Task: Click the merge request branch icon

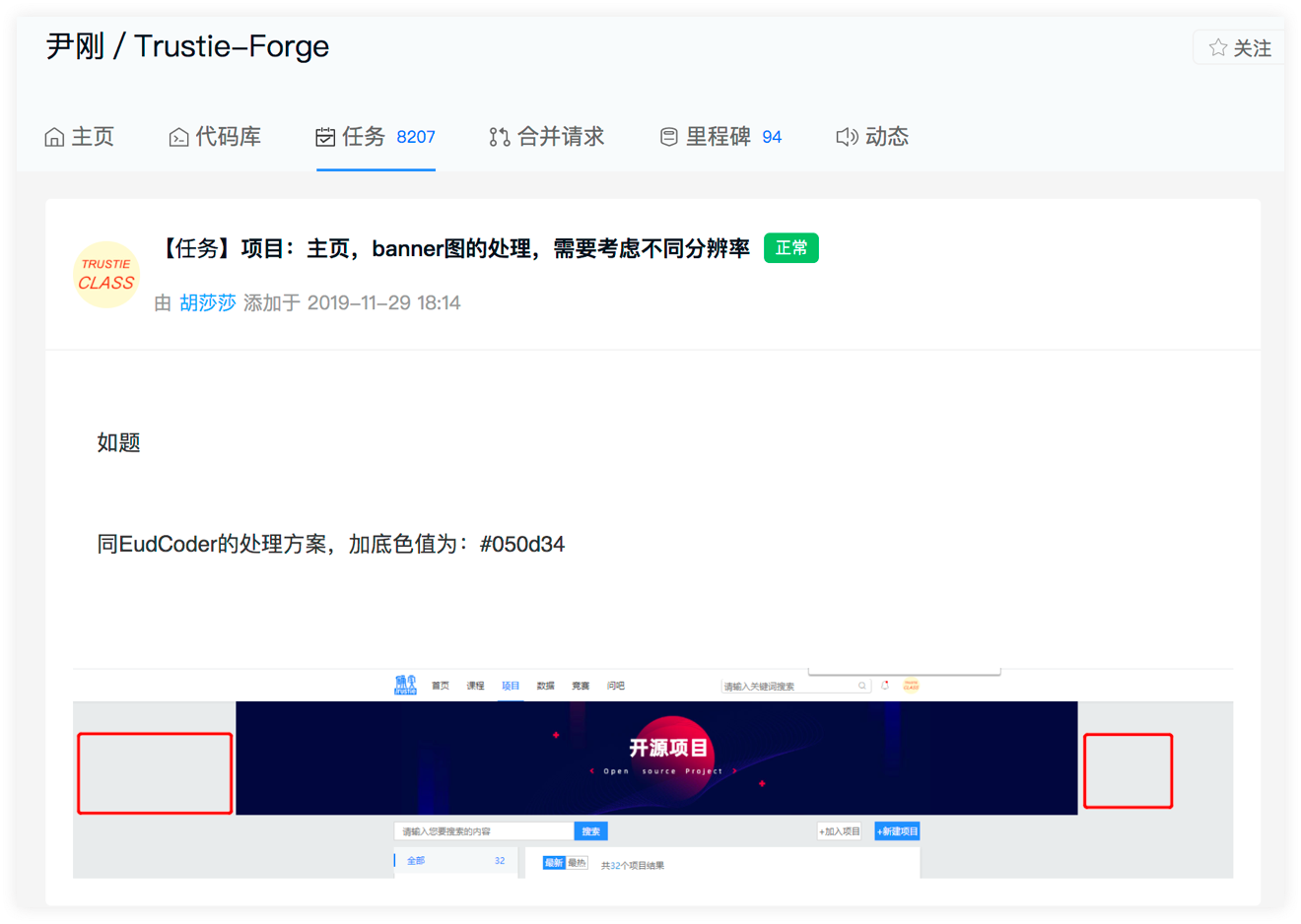Action: tap(500, 137)
